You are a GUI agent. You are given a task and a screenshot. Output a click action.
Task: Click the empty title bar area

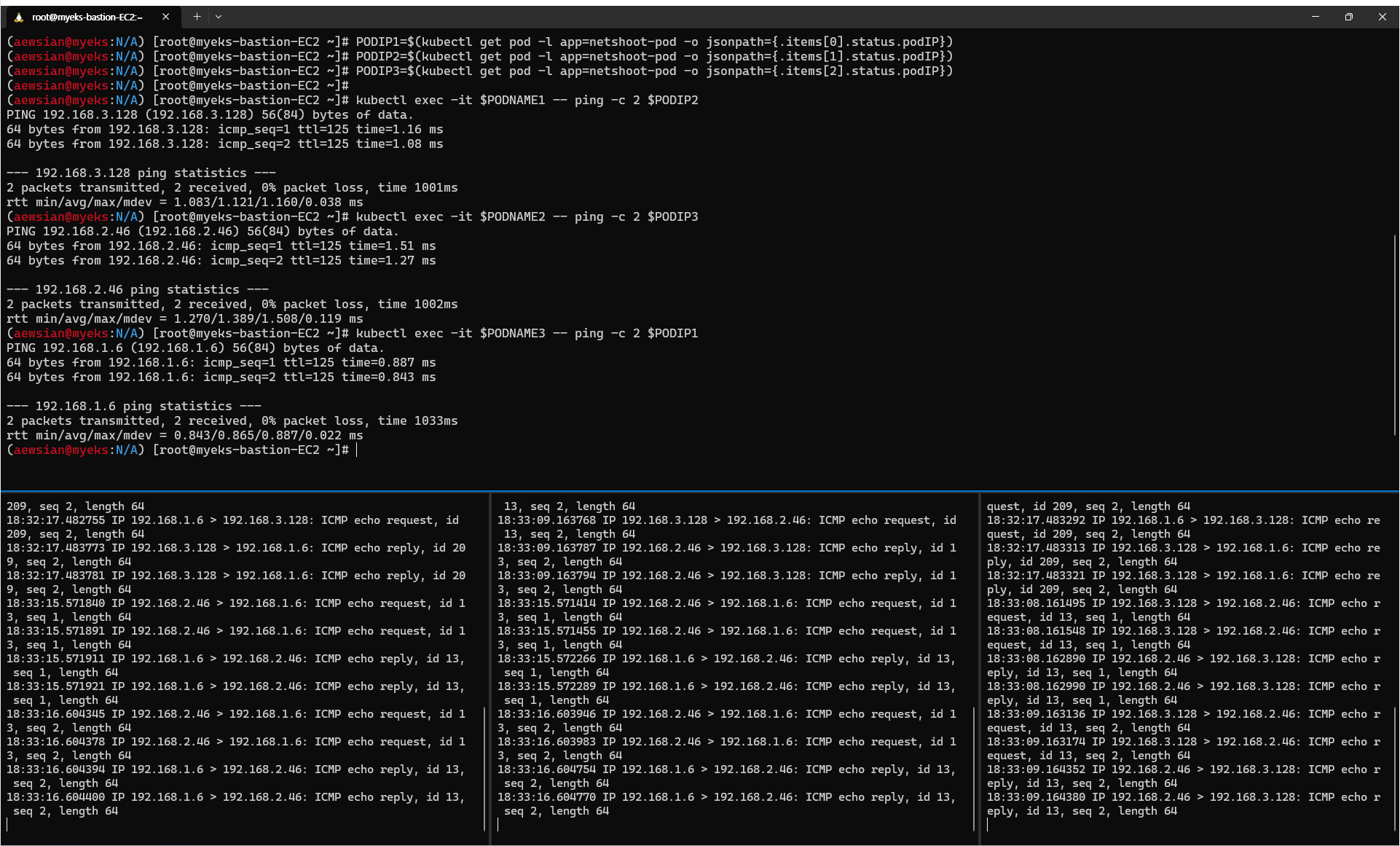728,17
